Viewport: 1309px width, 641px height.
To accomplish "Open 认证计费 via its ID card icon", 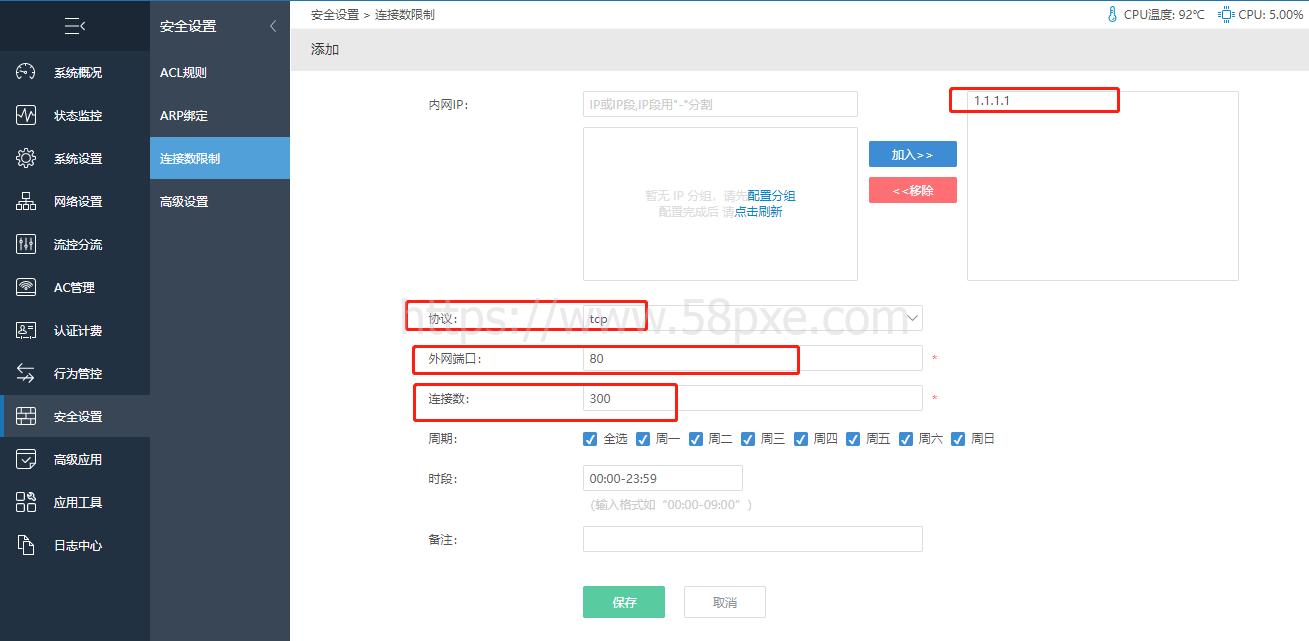I will [x=26, y=330].
